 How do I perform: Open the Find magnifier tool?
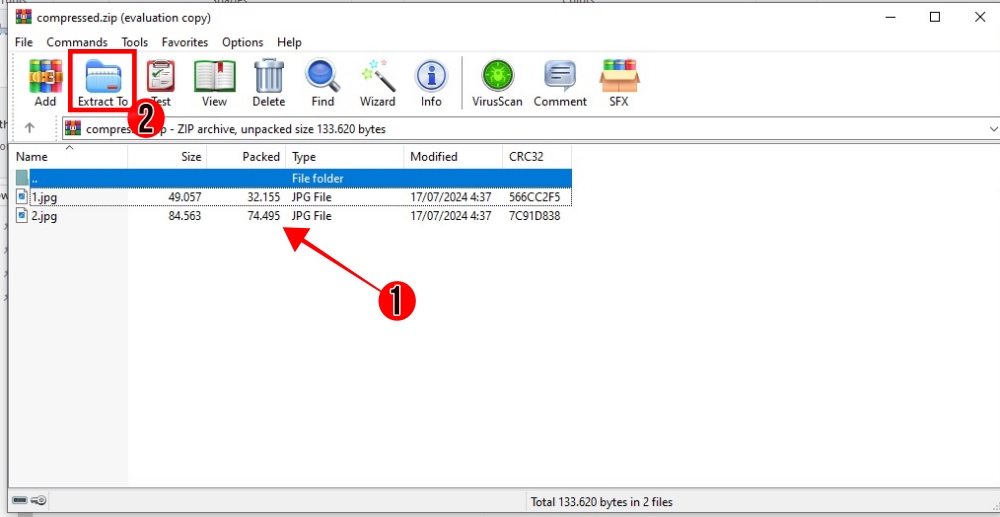point(323,76)
